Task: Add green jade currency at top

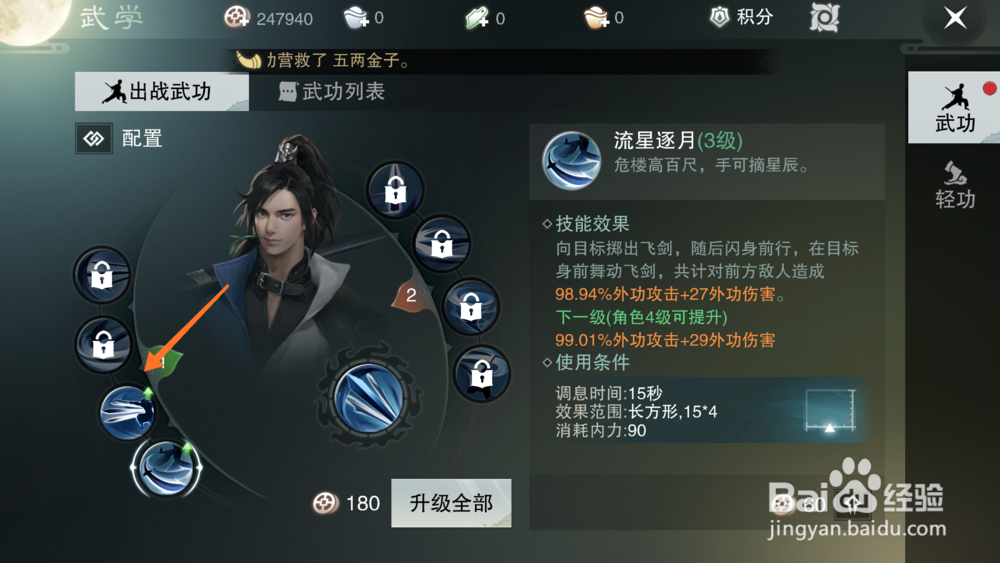Action: pyautogui.click(x=476, y=18)
